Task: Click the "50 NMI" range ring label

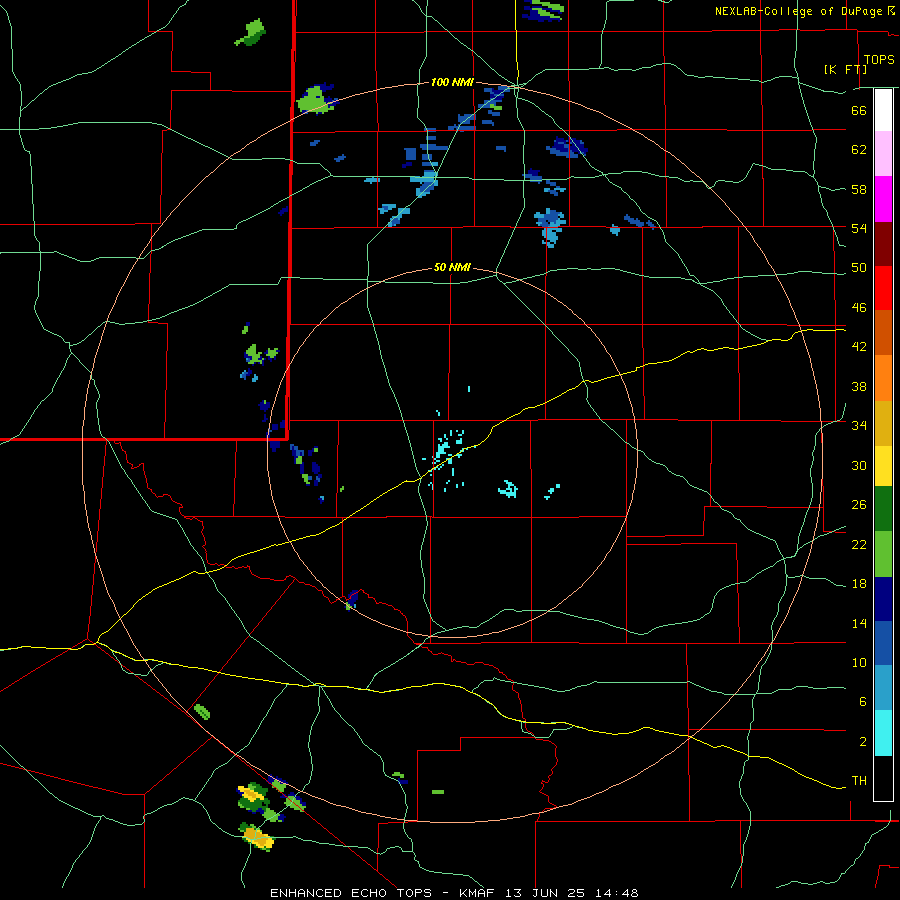Action: click(x=452, y=267)
